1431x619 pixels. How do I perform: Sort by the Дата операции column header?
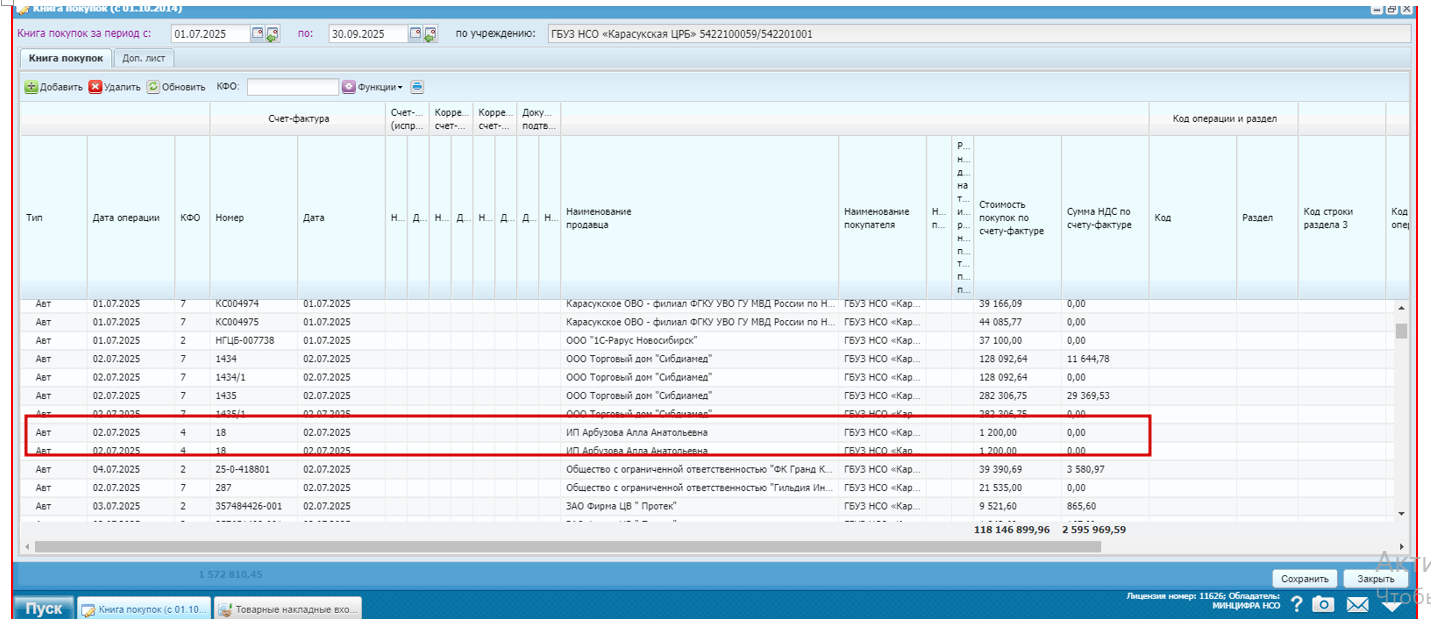pos(131,218)
